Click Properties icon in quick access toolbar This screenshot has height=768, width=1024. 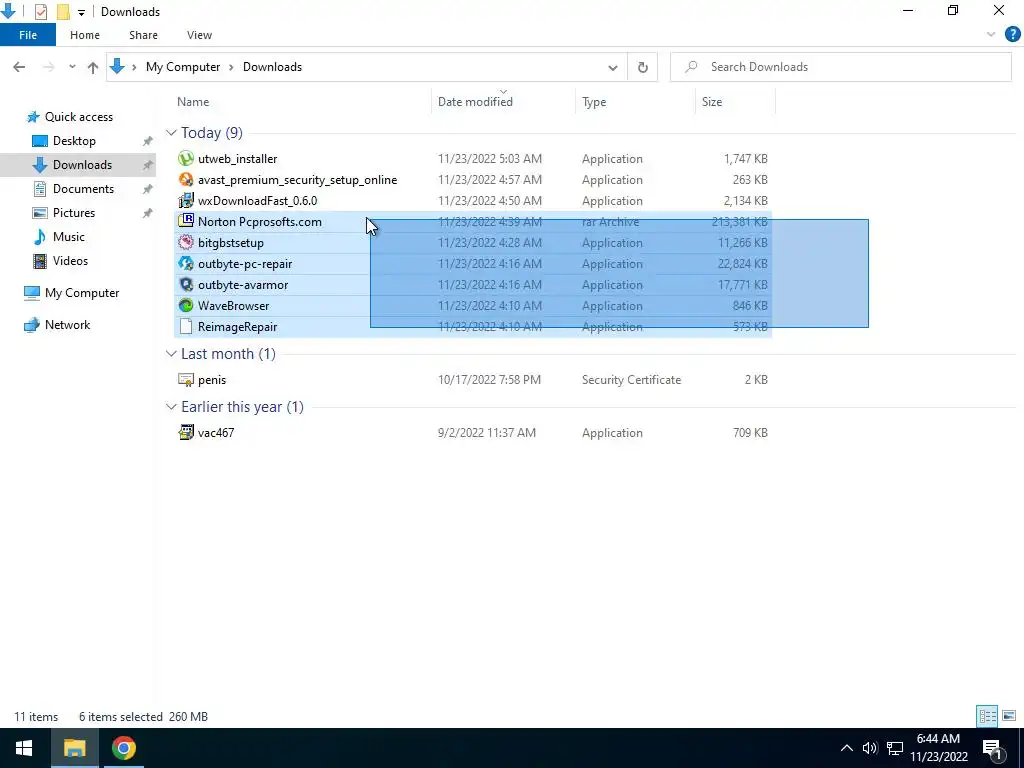pyautogui.click(x=40, y=12)
